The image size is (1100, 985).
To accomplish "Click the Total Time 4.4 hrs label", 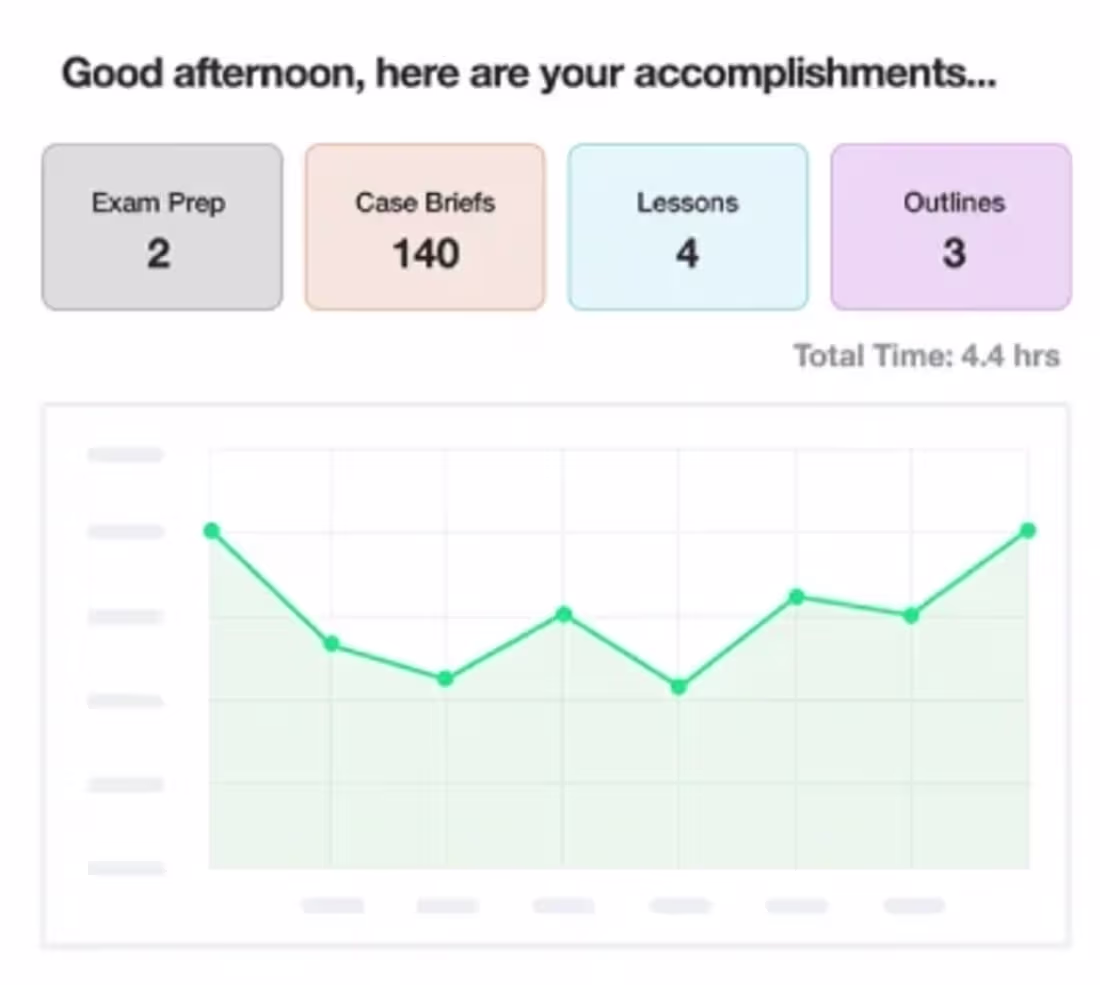I will pos(926,356).
